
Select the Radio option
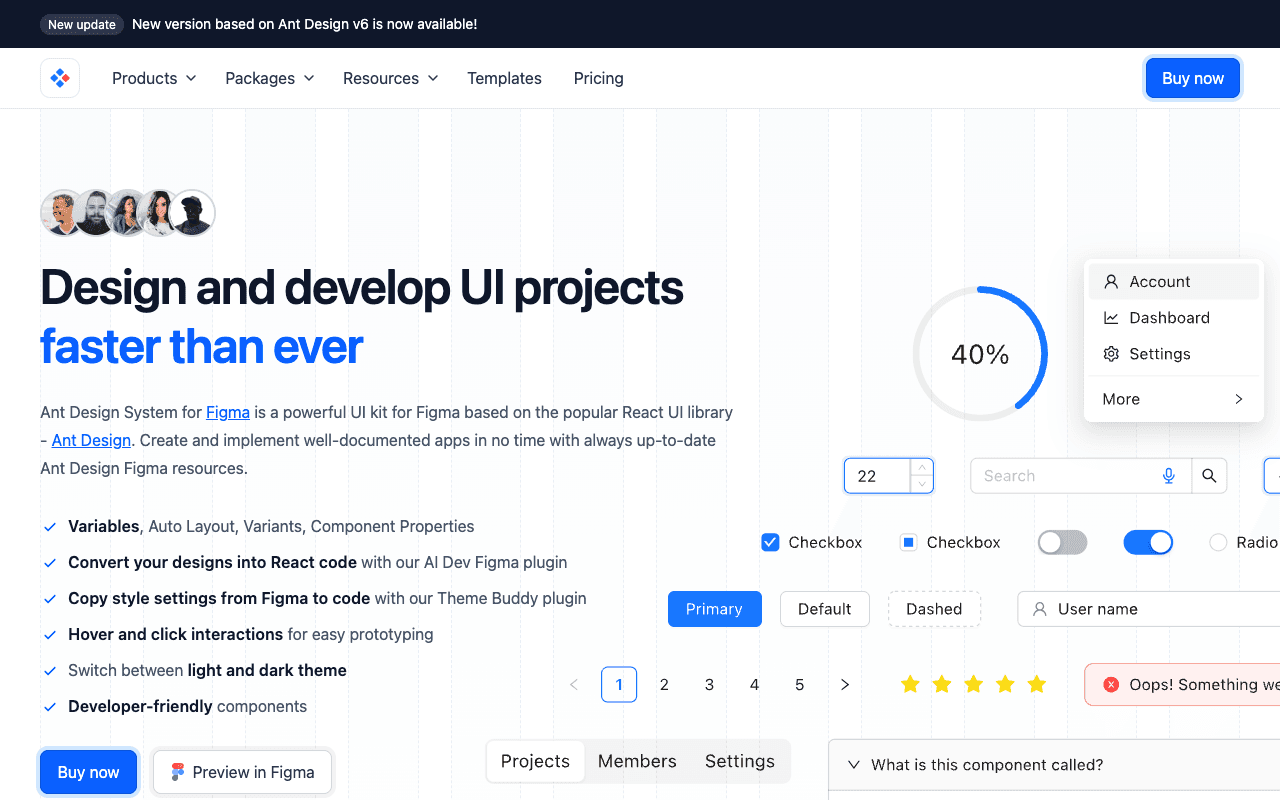pyautogui.click(x=1218, y=542)
